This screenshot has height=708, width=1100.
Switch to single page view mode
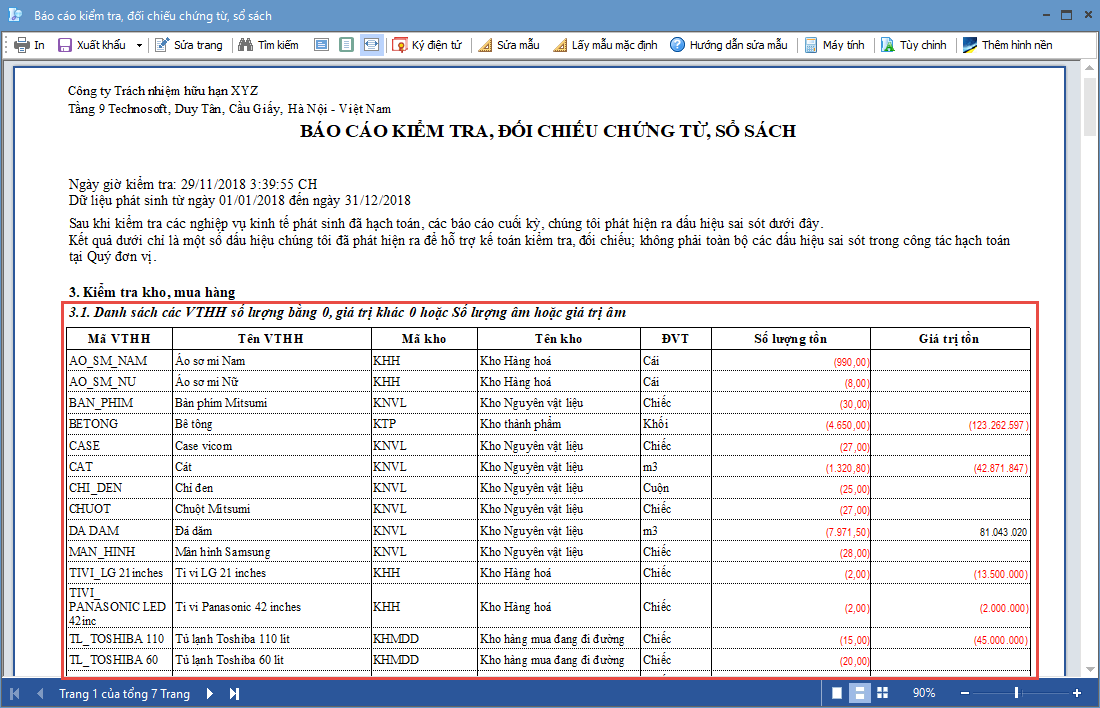point(837,693)
